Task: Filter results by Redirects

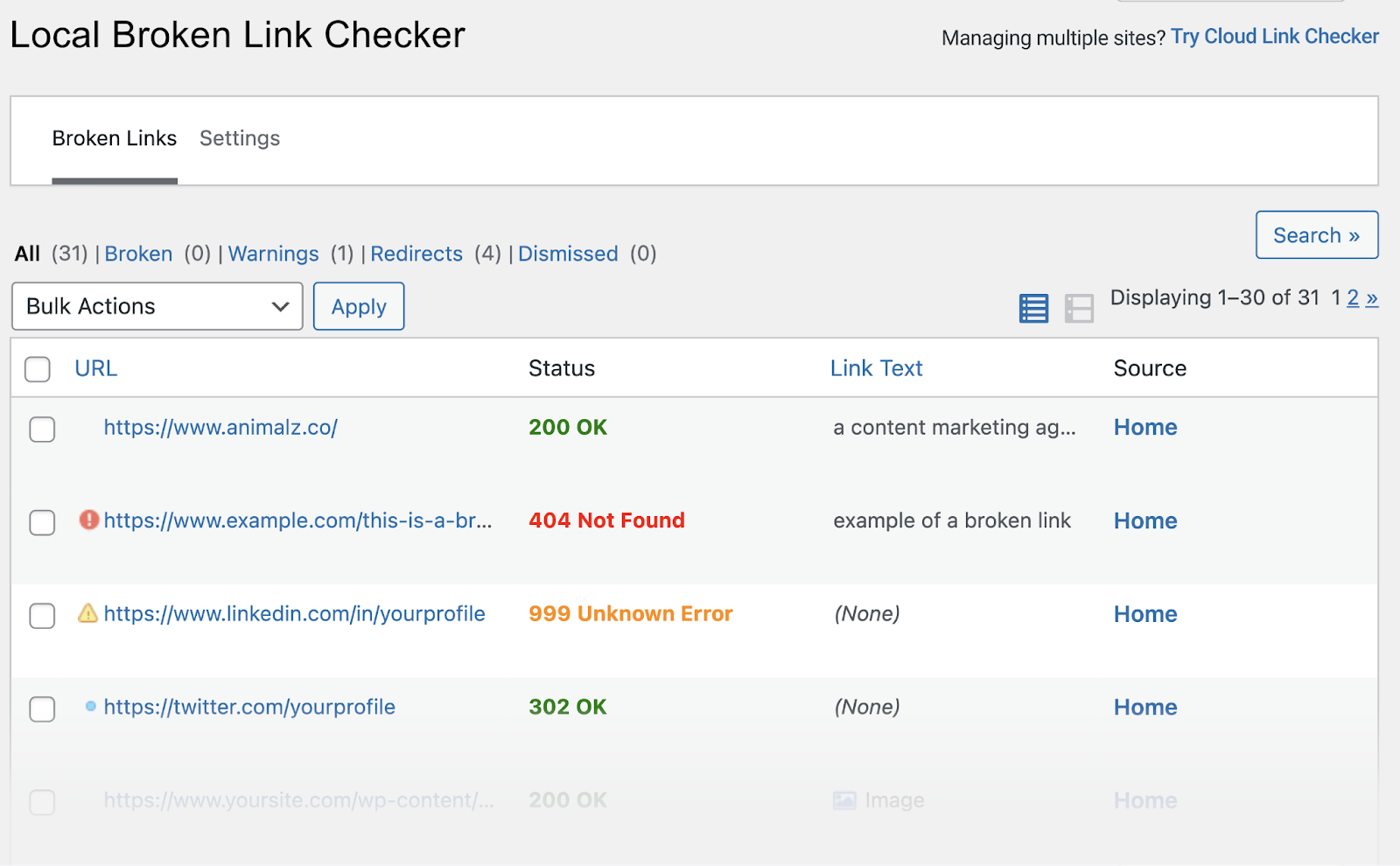Action: 416,254
